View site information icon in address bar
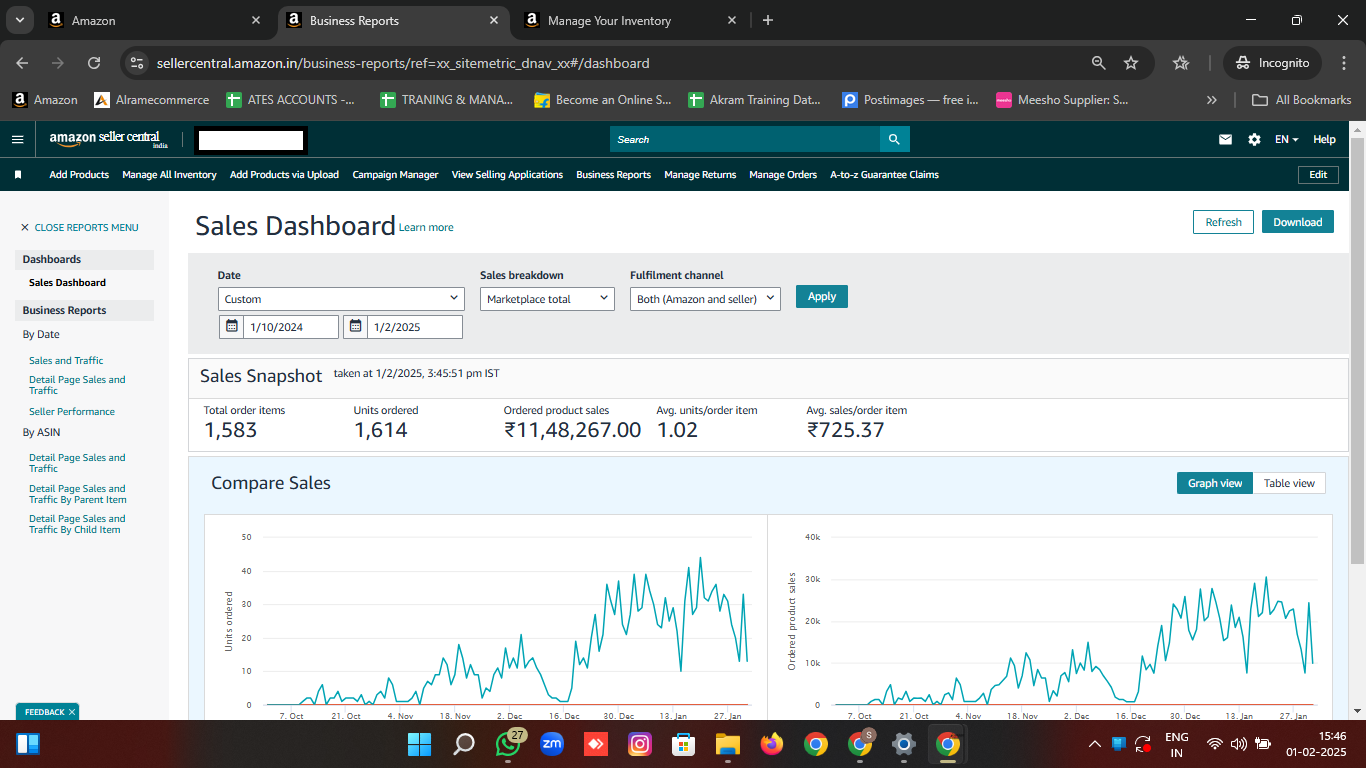 pyautogui.click(x=137, y=63)
